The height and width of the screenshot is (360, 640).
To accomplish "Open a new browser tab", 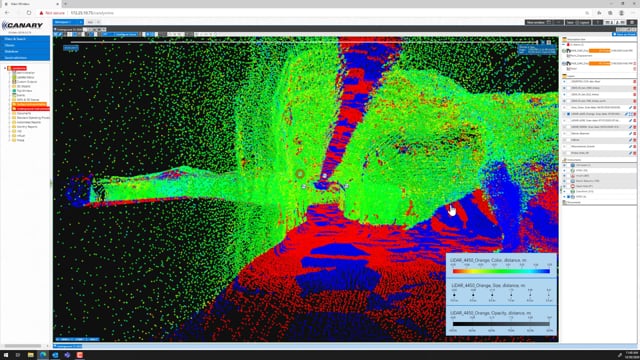I will coord(65,4).
